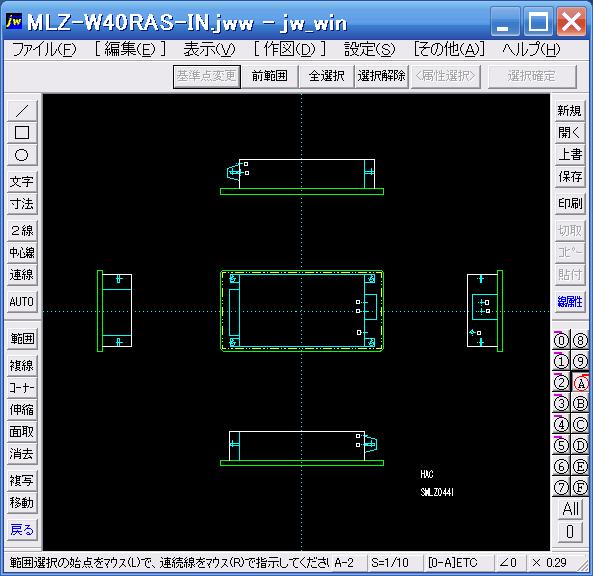Toggle layer B button
Viewport: 593px width, 576px height.
point(580,404)
